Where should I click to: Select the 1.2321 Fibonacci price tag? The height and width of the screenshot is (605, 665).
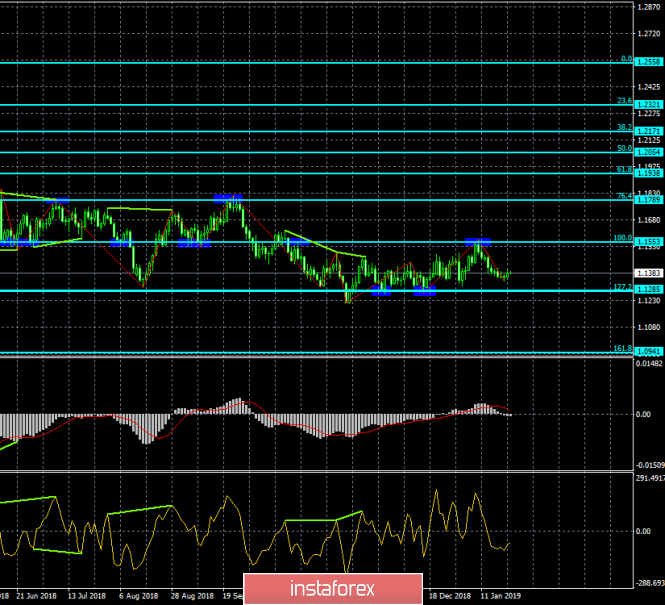pos(648,104)
